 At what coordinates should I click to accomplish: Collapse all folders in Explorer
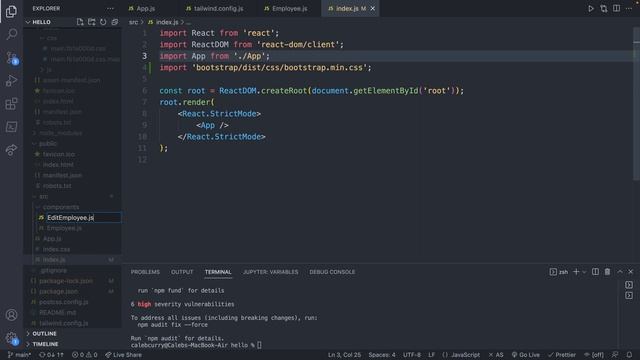[115, 22]
